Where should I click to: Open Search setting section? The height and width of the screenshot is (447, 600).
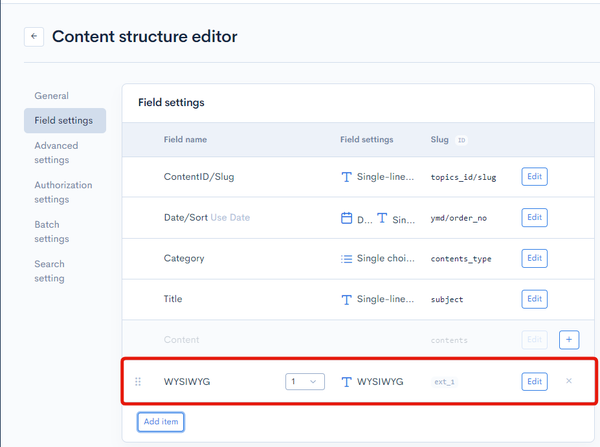click(x=49, y=271)
